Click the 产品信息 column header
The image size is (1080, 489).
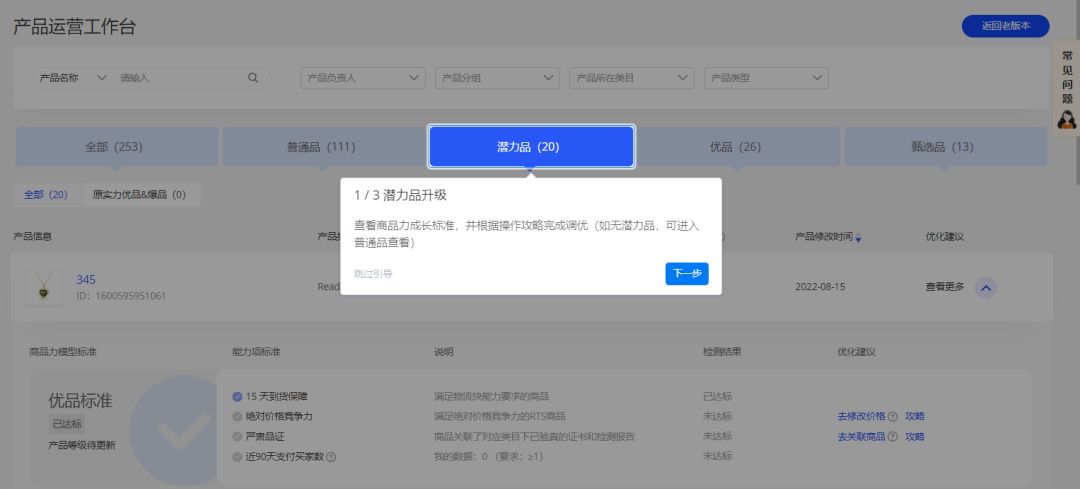pyautogui.click(x=32, y=237)
